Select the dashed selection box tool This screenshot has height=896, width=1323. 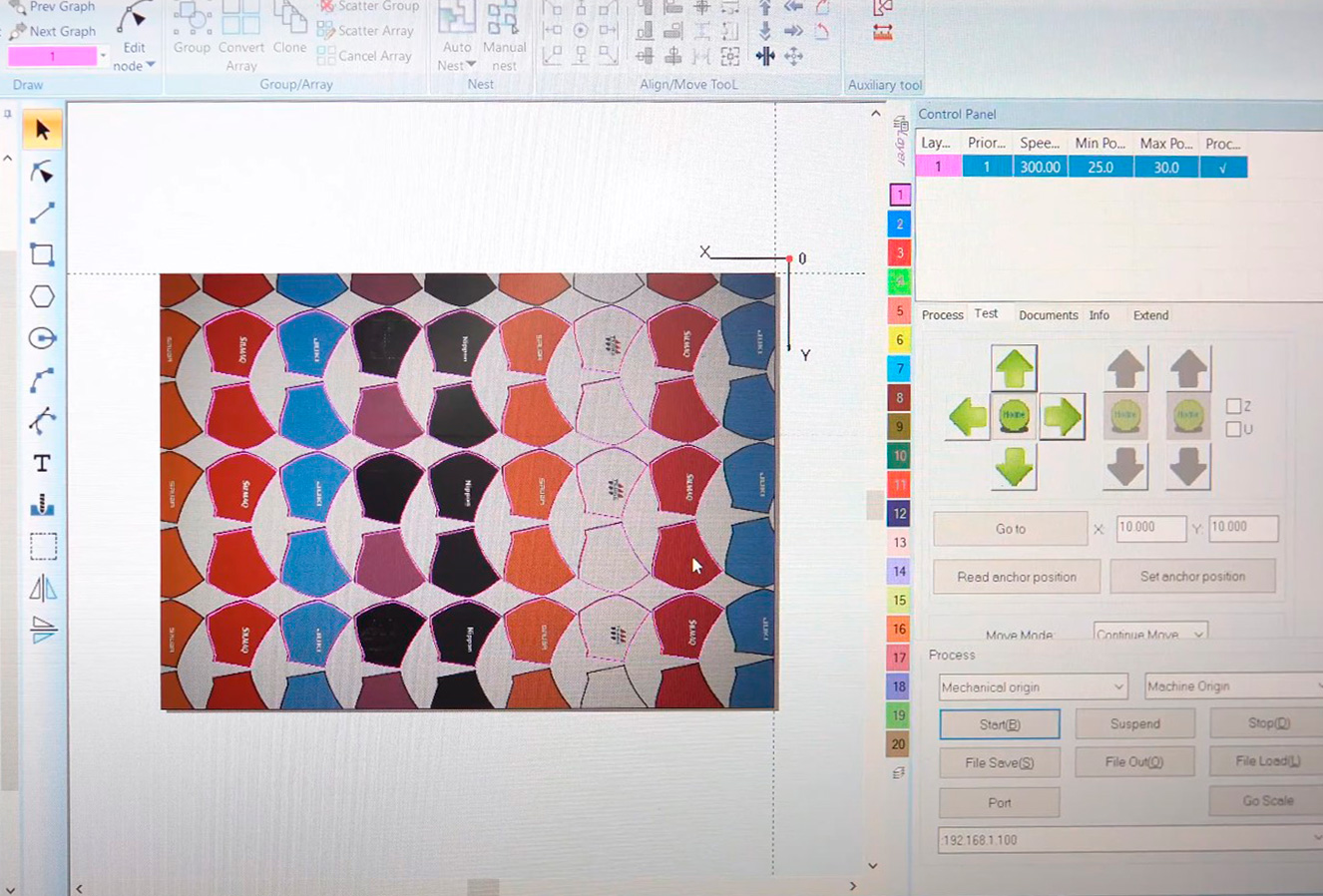(42, 547)
